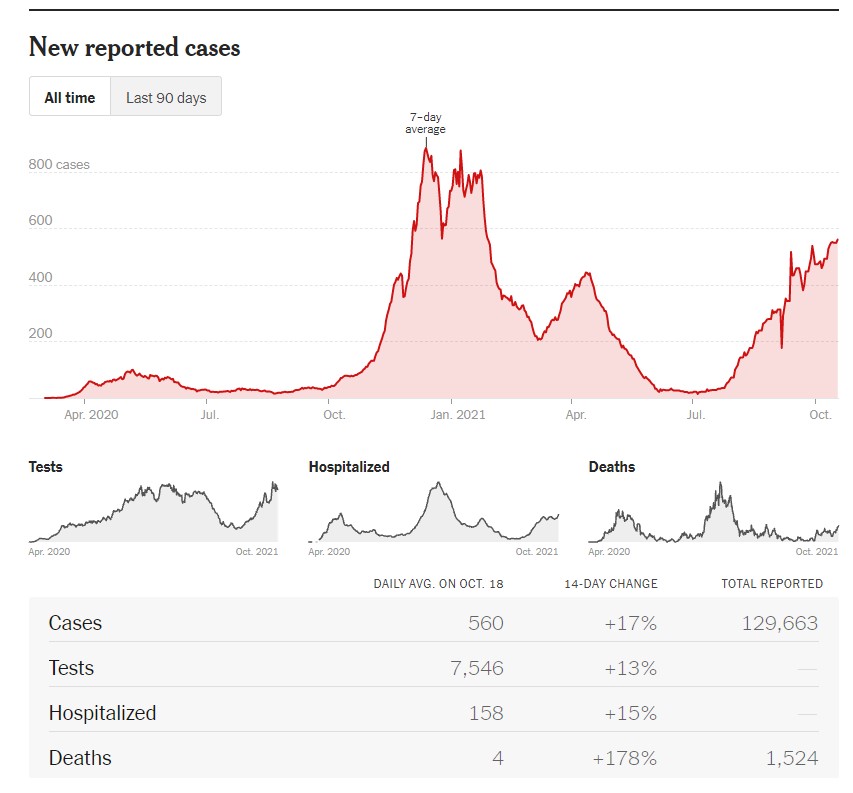Click the New reported cases heading

click(x=135, y=47)
